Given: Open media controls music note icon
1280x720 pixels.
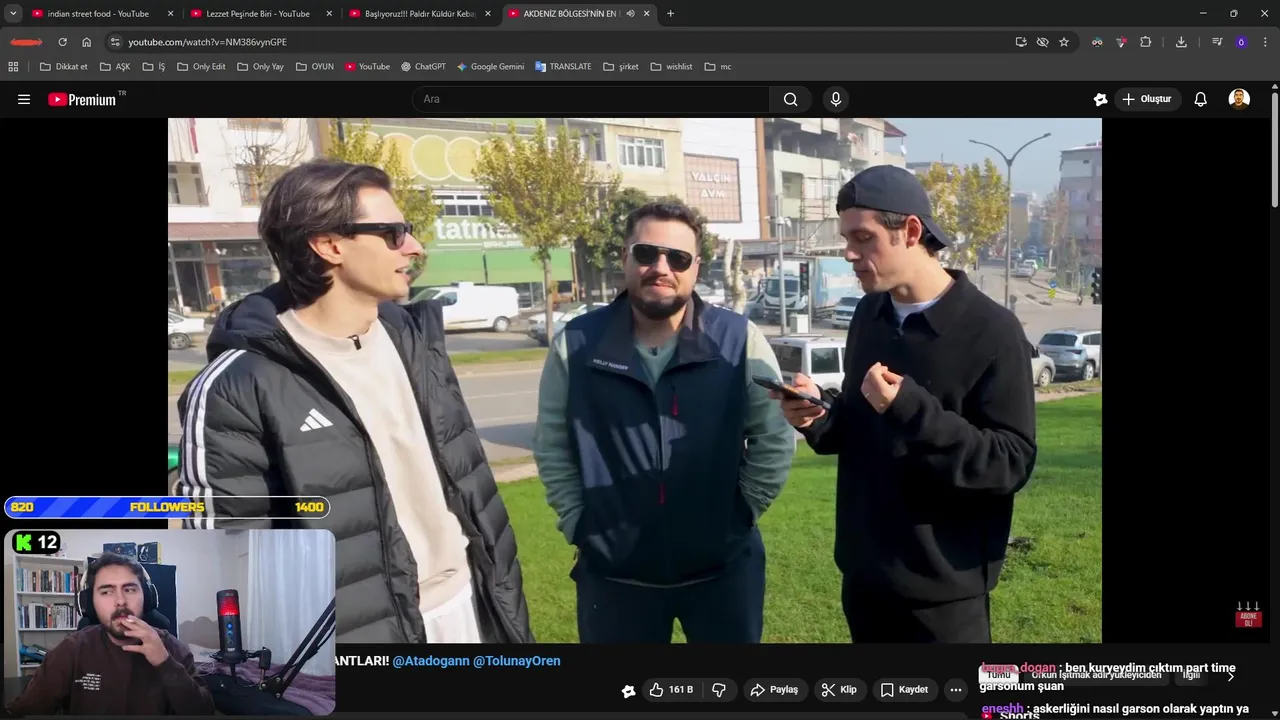Looking at the screenshot, I should click(x=1217, y=42).
